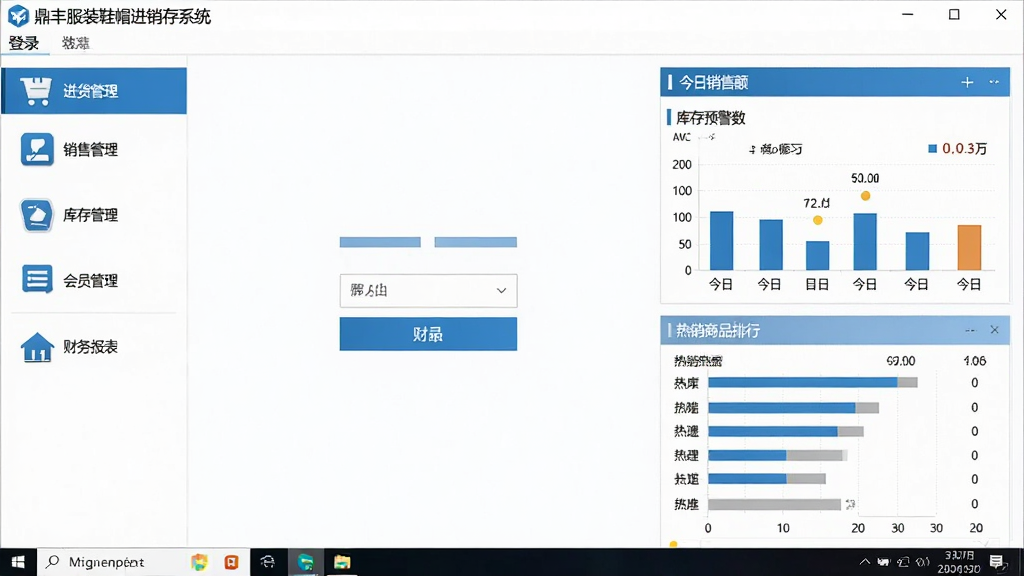
Task: Click the 库存预警数 heading
Action: [x=711, y=118]
